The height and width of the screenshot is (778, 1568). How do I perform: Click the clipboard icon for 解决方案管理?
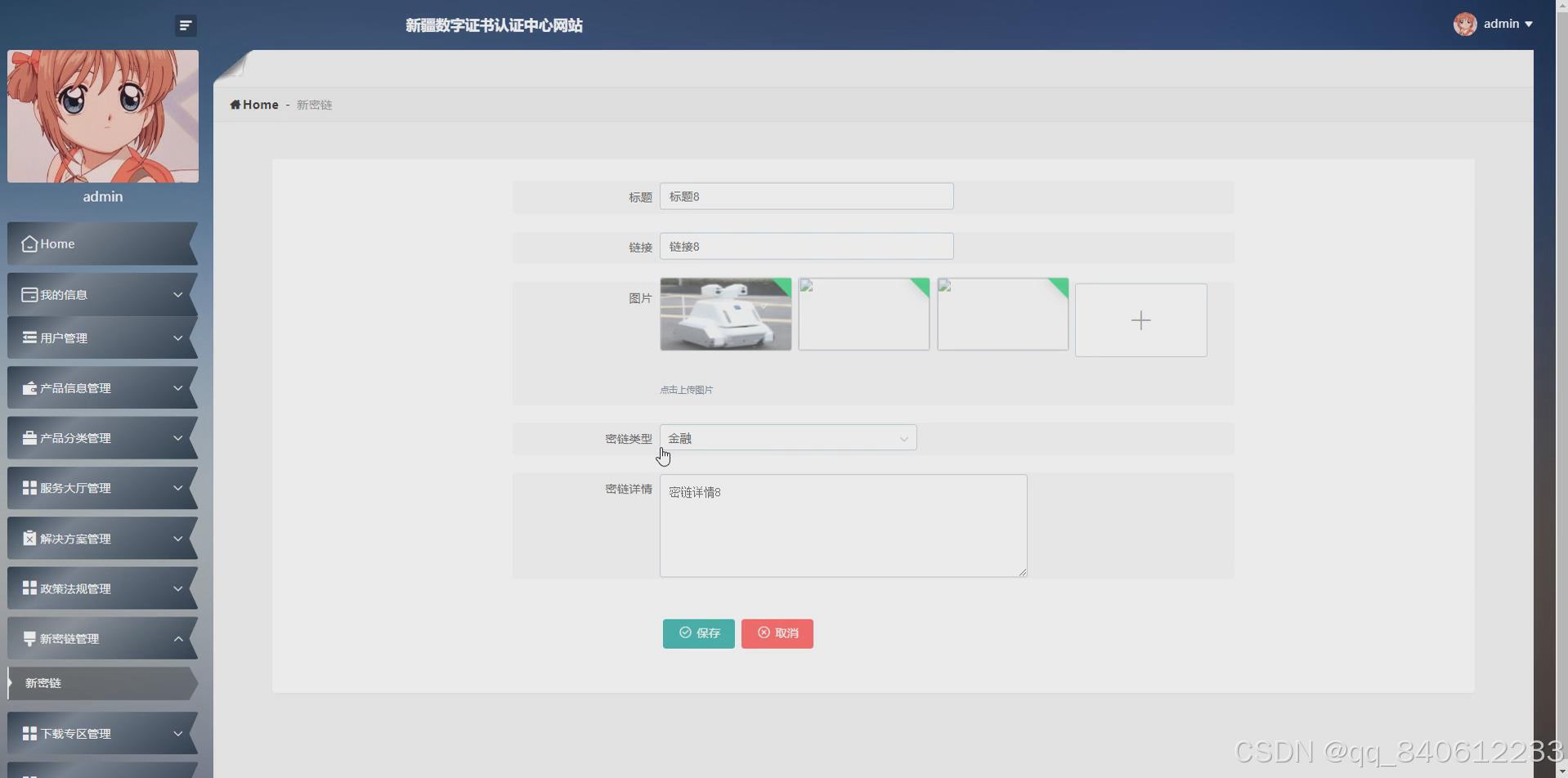pyautogui.click(x=29, y=539)
